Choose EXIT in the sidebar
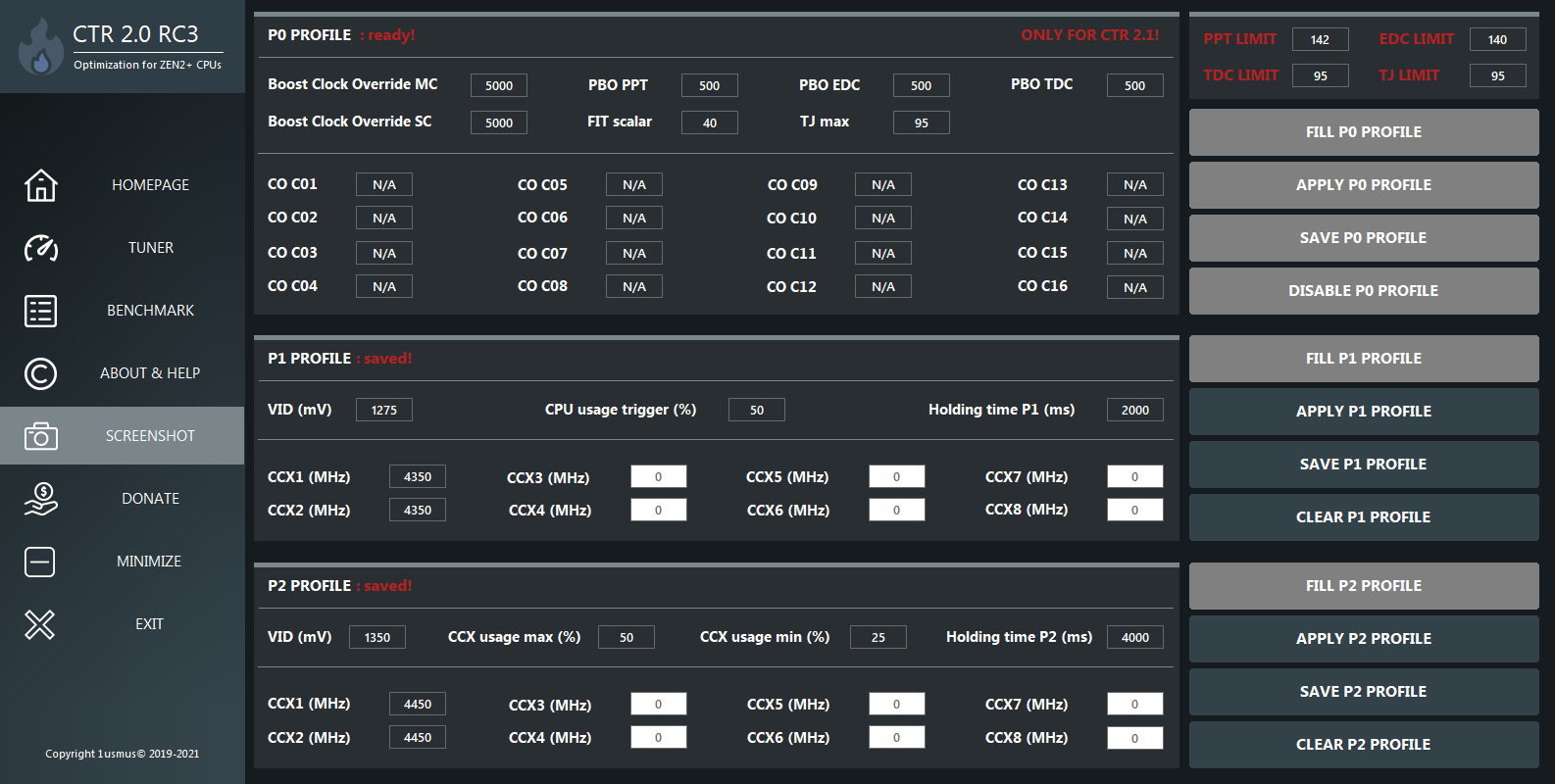The width and height of the screenshot is (1555, 784). pos(149,624)
